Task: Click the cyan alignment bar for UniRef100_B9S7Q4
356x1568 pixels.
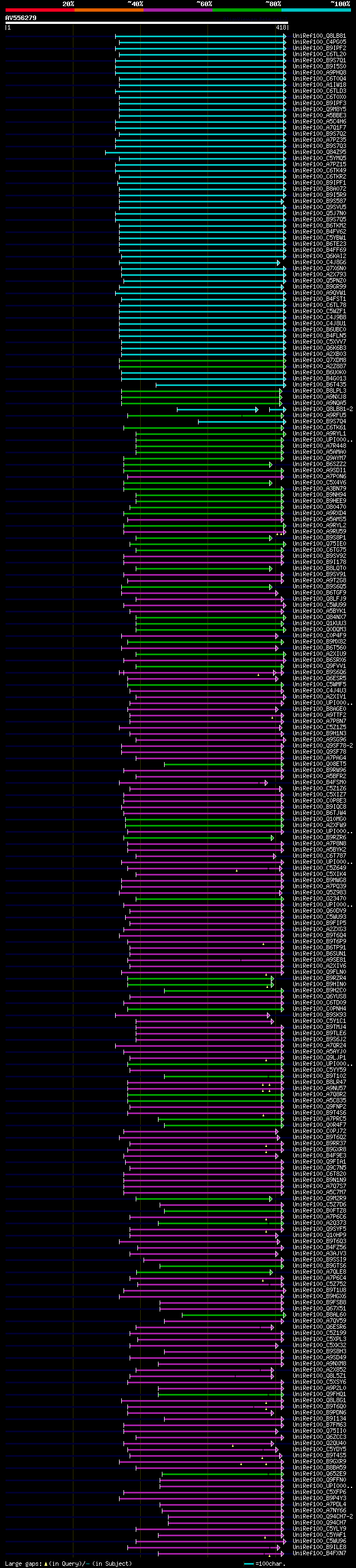Action: (x=241, y=421)
